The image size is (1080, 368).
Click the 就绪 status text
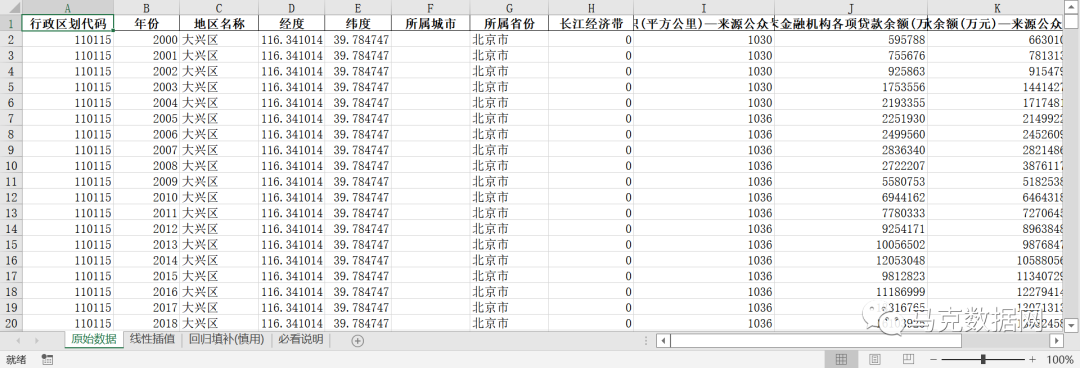(16, 360)
